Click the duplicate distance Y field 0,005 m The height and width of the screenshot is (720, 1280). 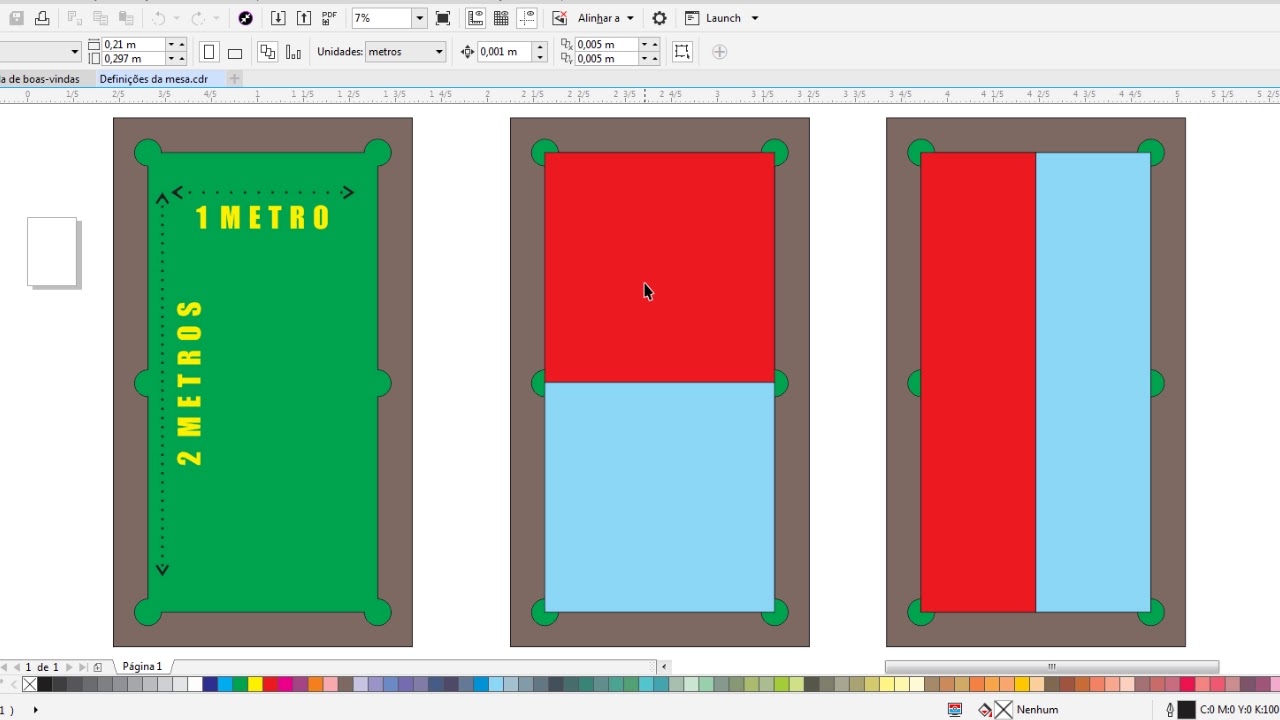pos(607,59)
